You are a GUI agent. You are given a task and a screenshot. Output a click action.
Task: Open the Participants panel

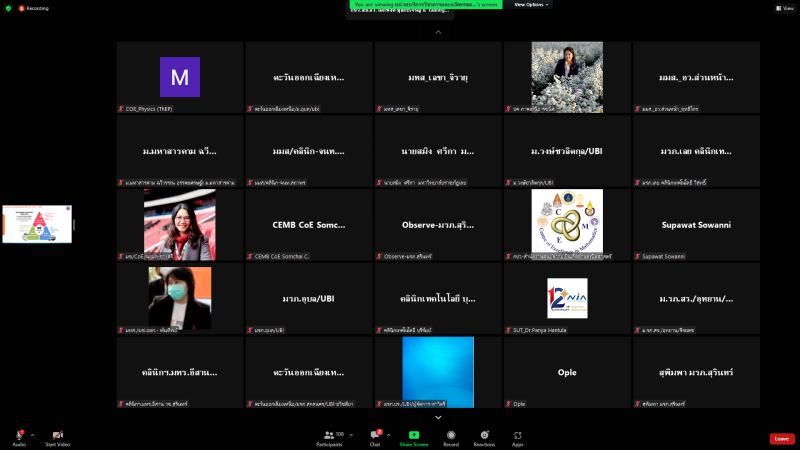click(x=328, y=437)
